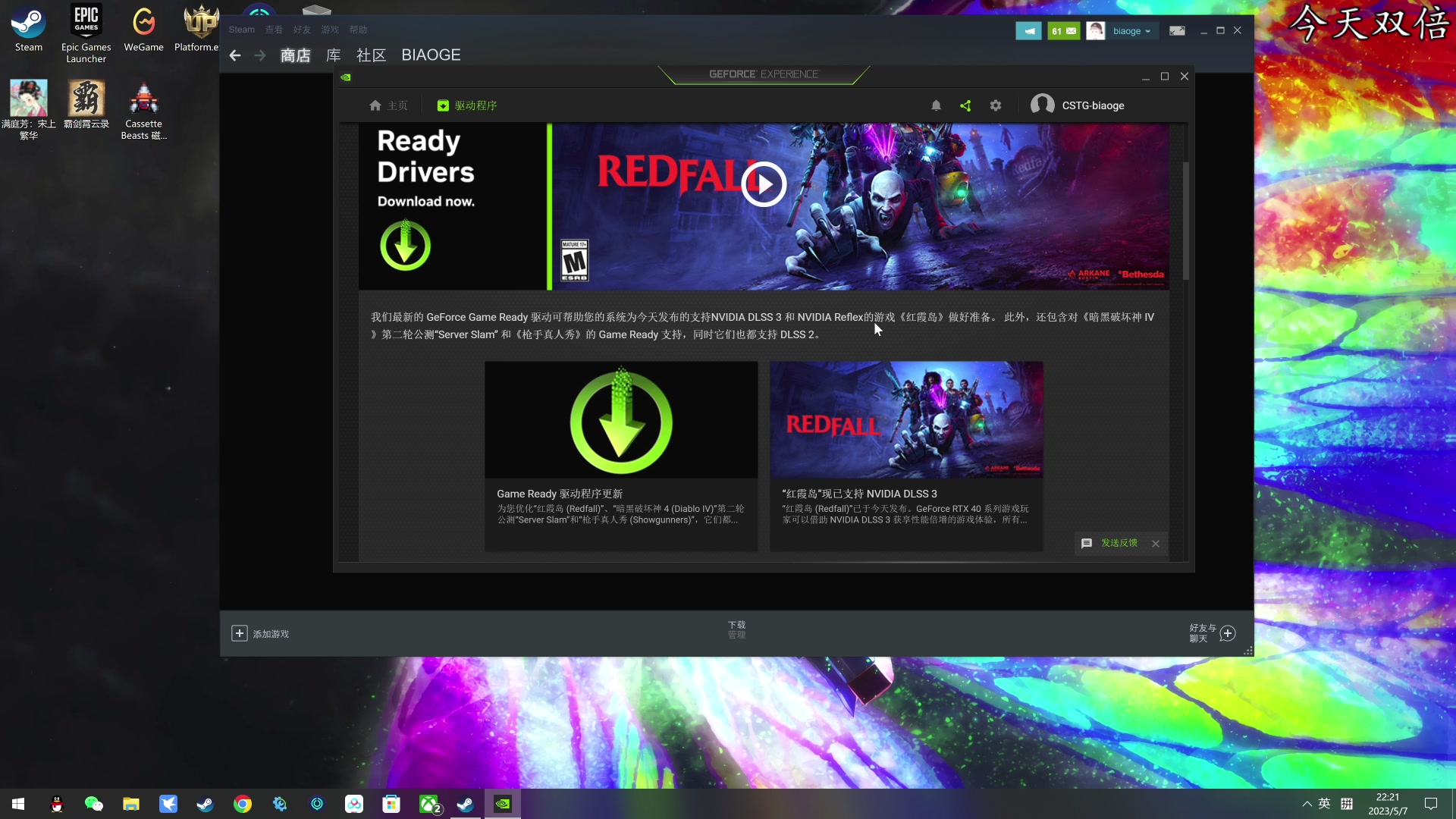Select the Epic Games Launcher desktop icon
Image resolution: width=1456 pixels, height=819 pixels.
click(x=86, y=34)
